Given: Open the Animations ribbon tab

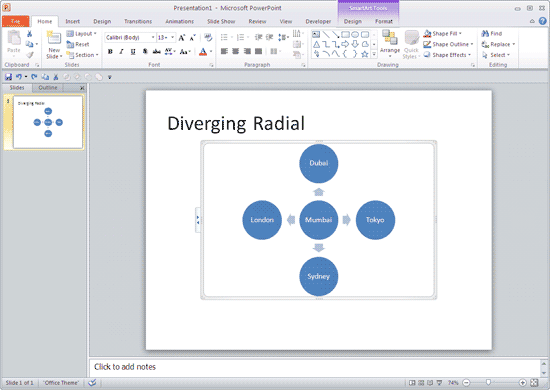Looking at the screenshot, I should tap(180, 21).
